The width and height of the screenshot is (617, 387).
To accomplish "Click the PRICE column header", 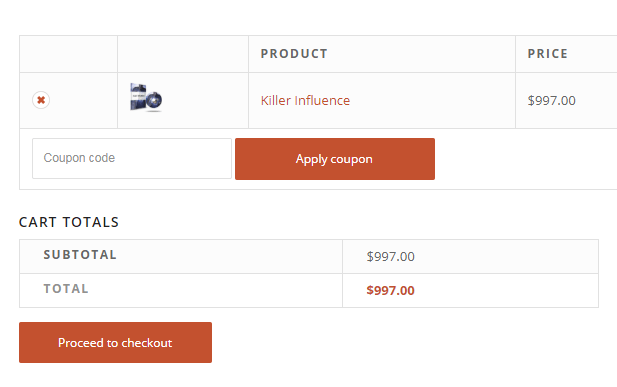I will coord(548,54).
